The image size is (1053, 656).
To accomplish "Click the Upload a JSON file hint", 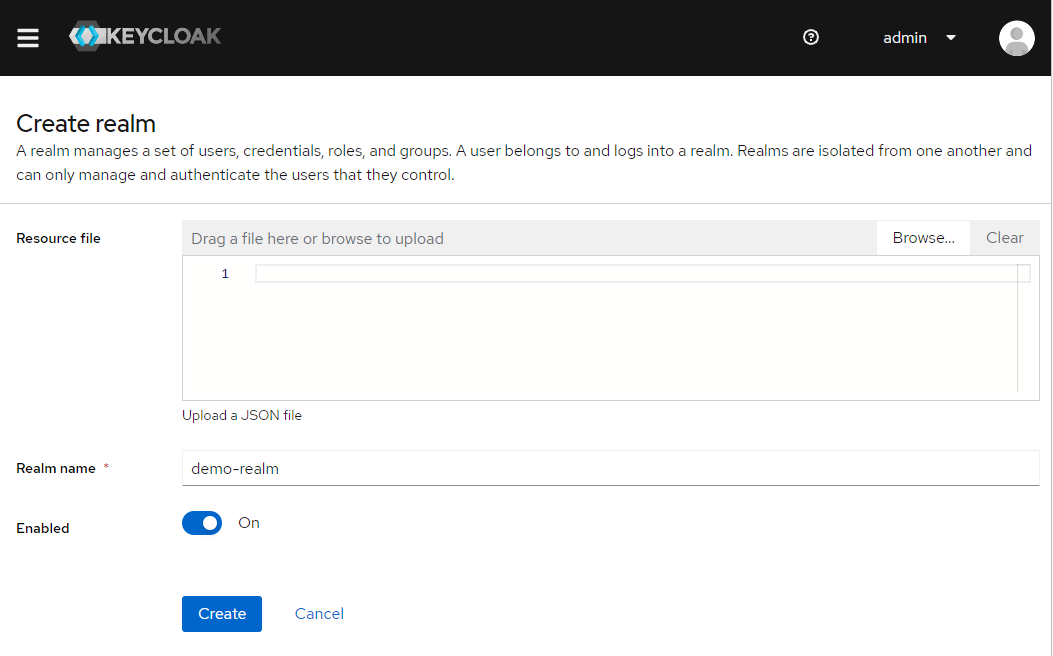I will [242, 415].
